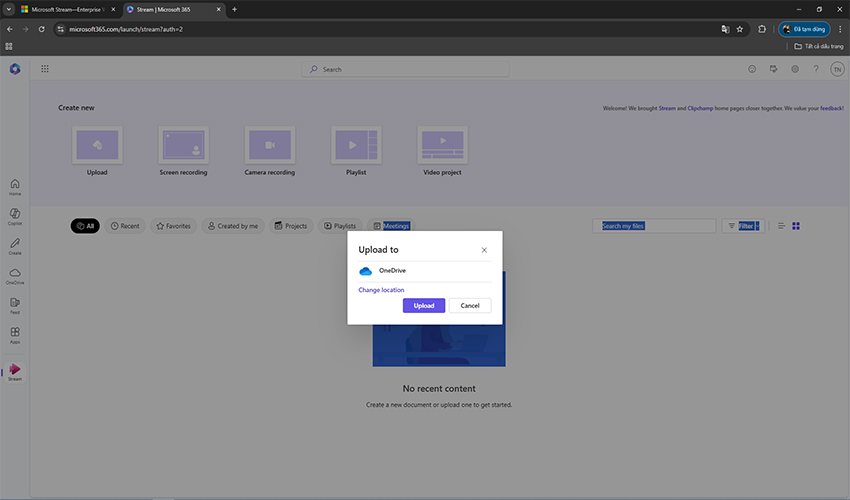The height and width of the screenshot is (500, 850).
Task: Click the top Search box
Action: point(405,69)
